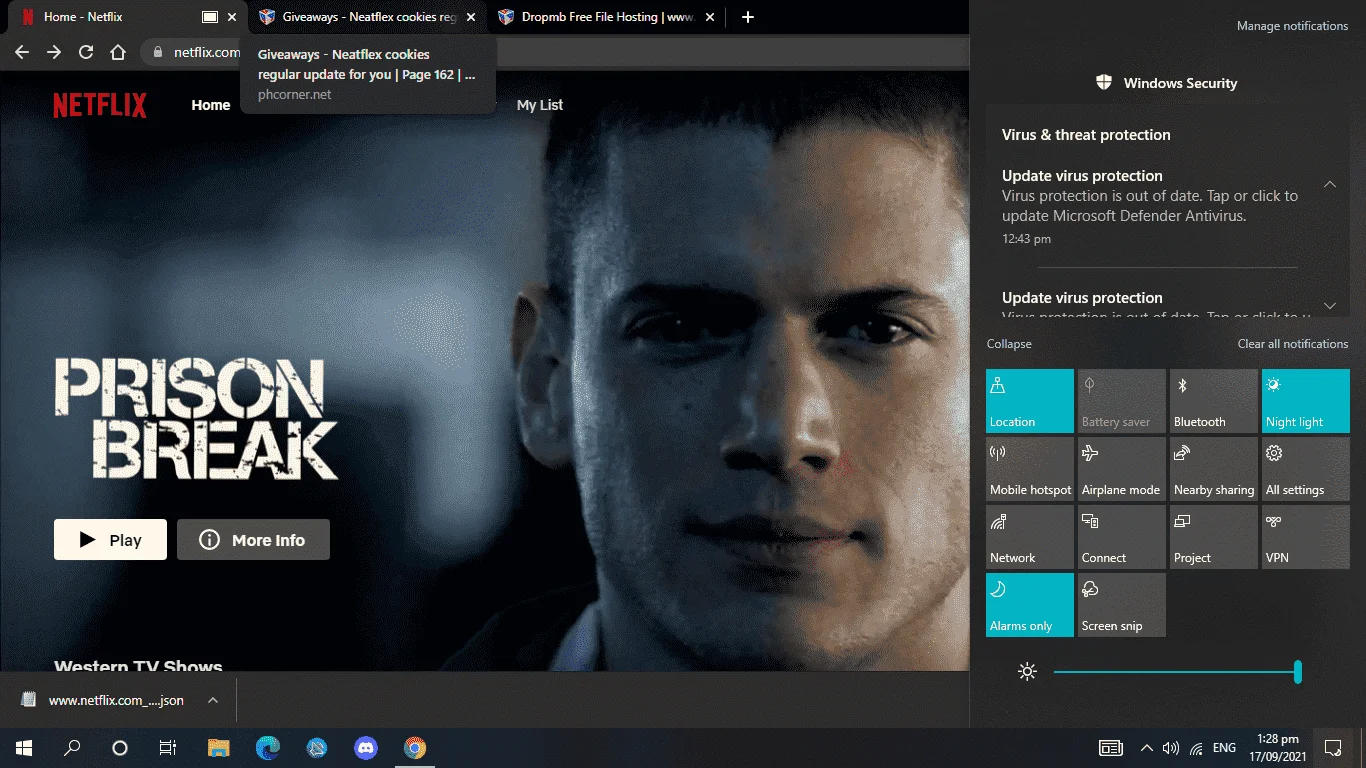
Task: Open Manage notifications link
Action: [1293, 26]
